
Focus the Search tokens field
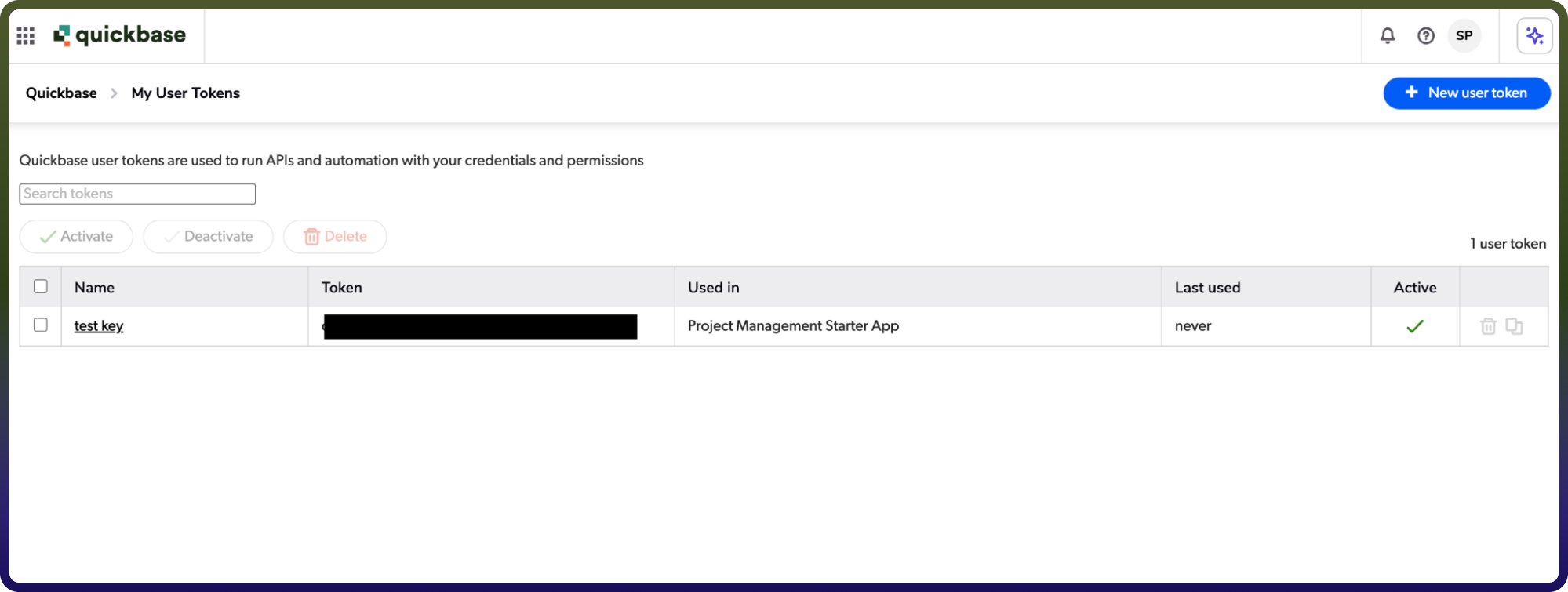coord(137,194)
